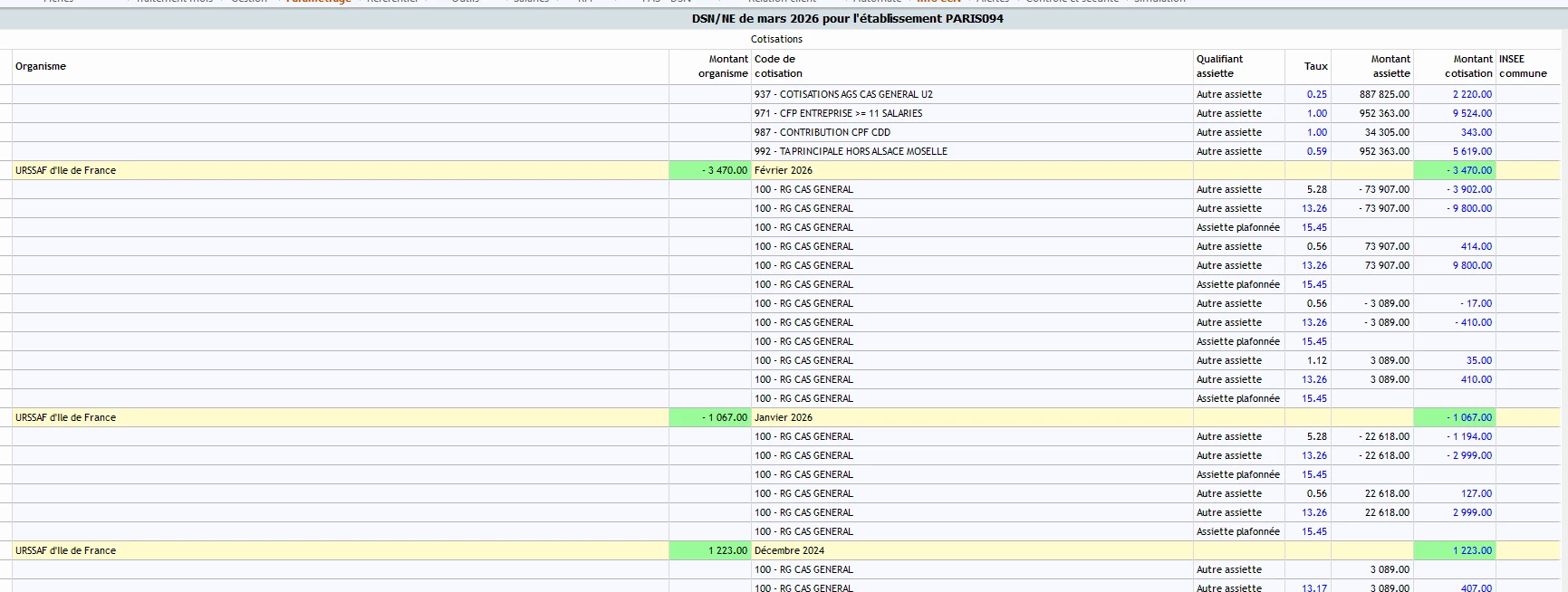Image resolution: width=1568 pixels, height=592 pixels.
Task: Click the Organisme column header
Action: [41, 66]
